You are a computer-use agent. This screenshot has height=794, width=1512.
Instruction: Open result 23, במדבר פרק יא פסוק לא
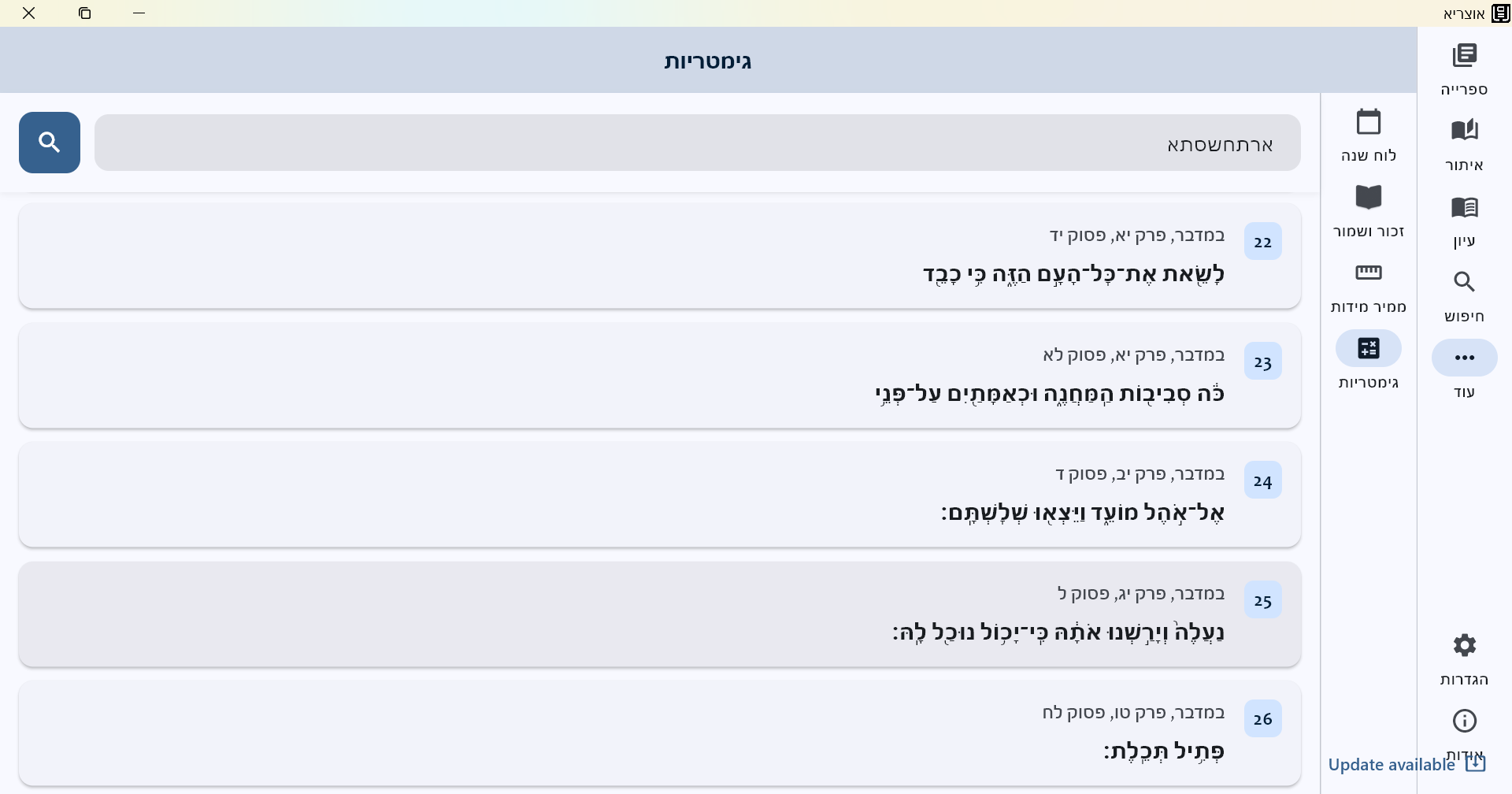[660, 376]
